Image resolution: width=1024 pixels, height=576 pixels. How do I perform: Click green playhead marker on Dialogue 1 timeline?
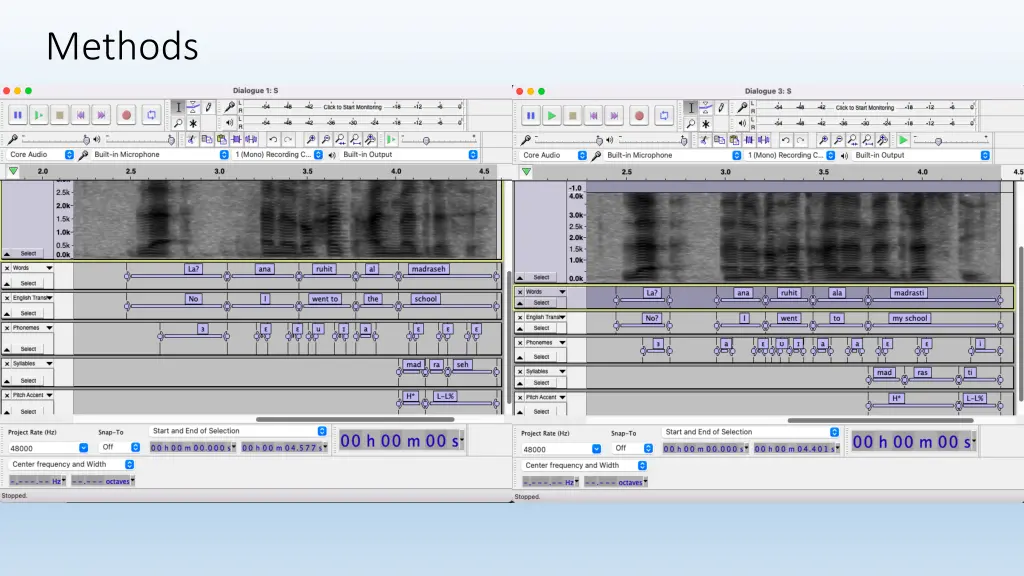click(x=13, y=171)
